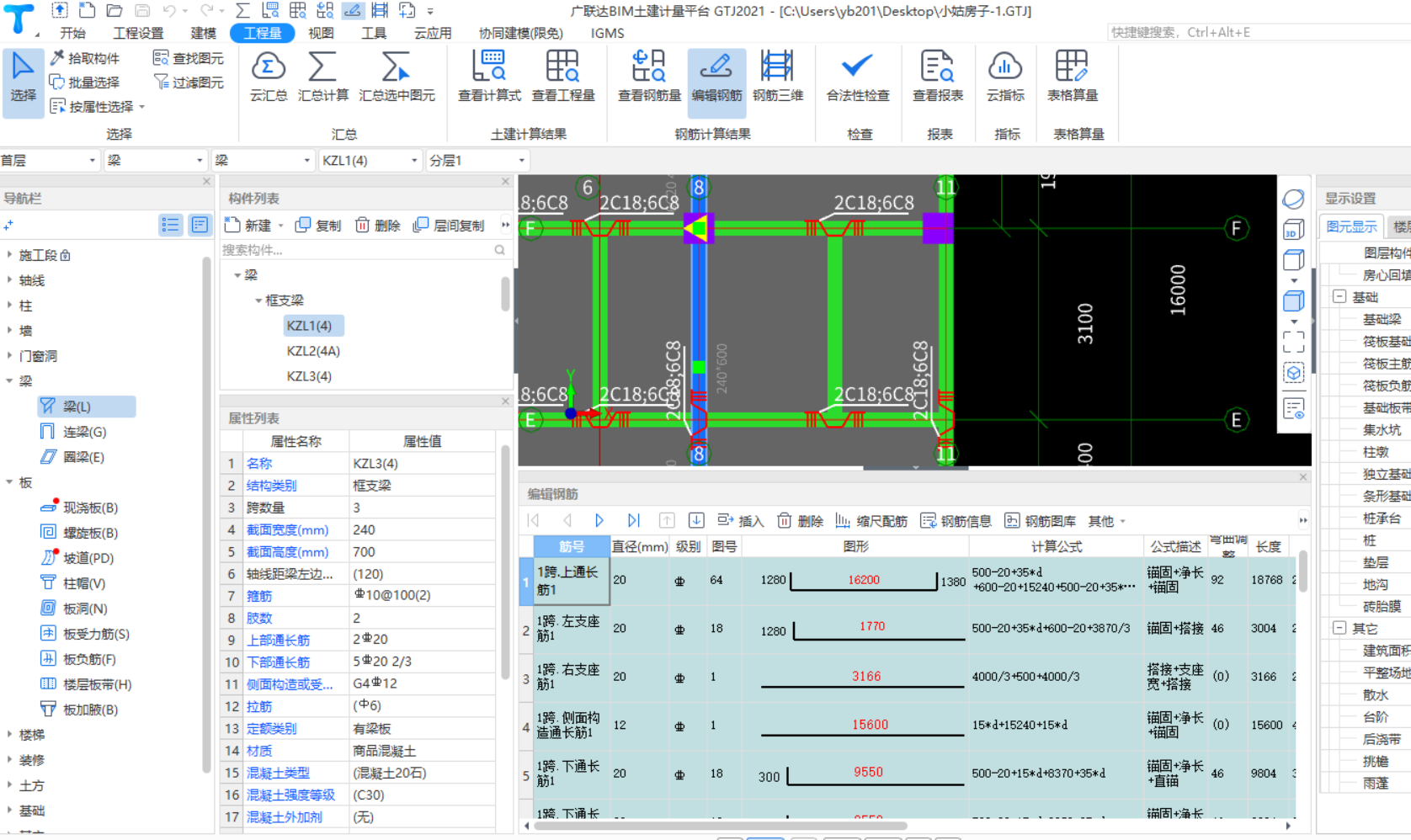
Task: Click 查看计算式 in the ribbon
Action: click(489, 76)
